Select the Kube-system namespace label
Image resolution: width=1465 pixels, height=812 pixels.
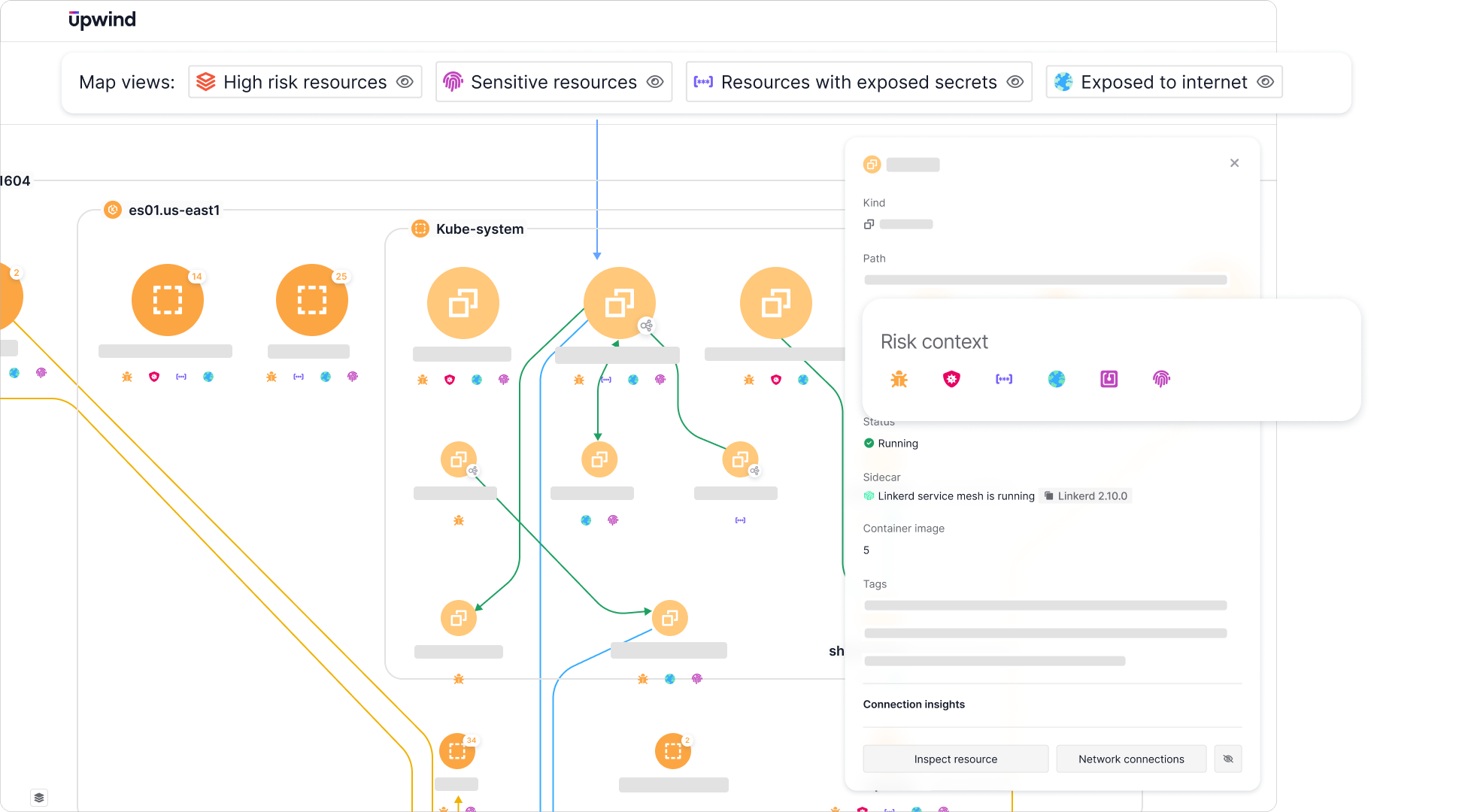coord(479,229)
